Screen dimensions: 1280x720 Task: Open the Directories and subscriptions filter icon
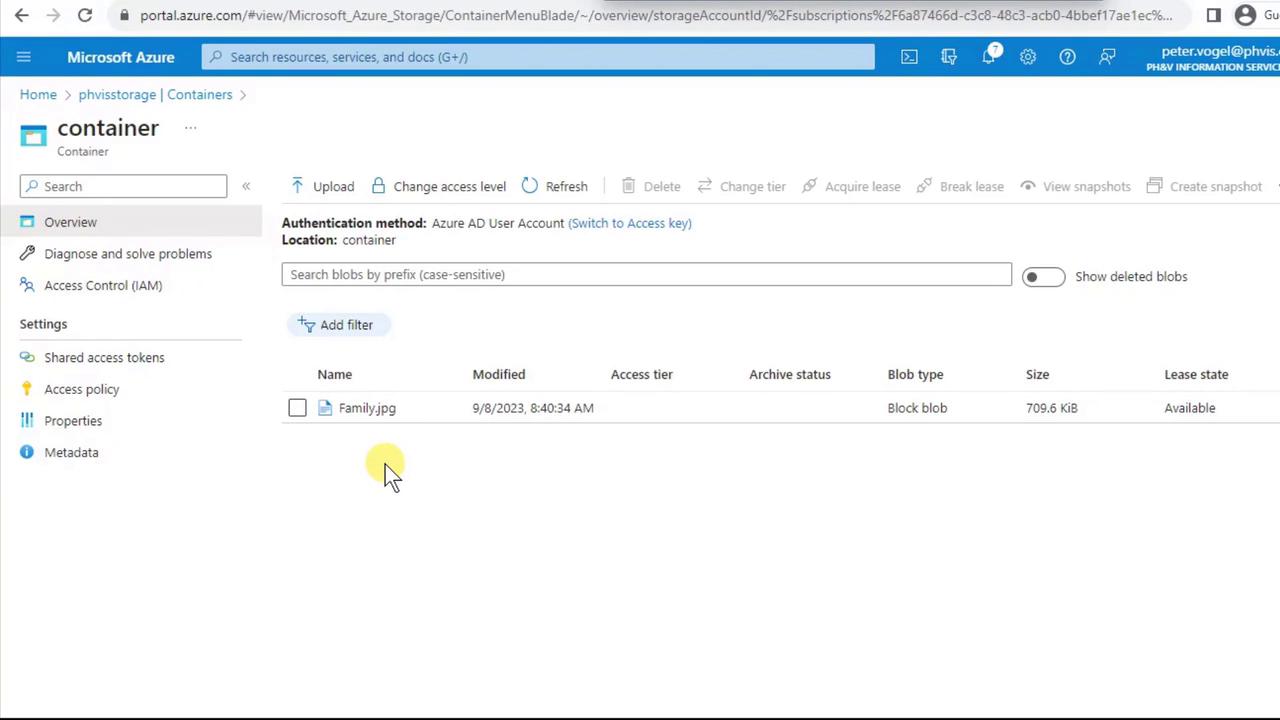pyautogui.click(x=949, y=57)
